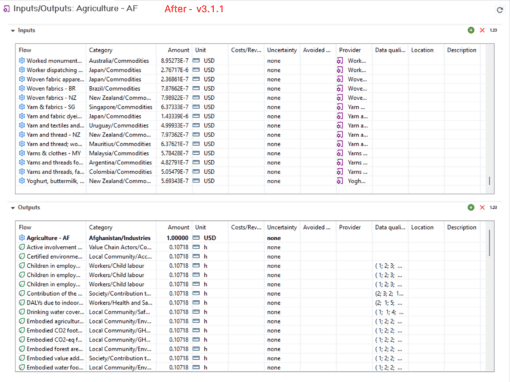Click the Inputs/Outputs process icon in header
The width and height of the screenshot is (510, 382).
coord(6,9)
